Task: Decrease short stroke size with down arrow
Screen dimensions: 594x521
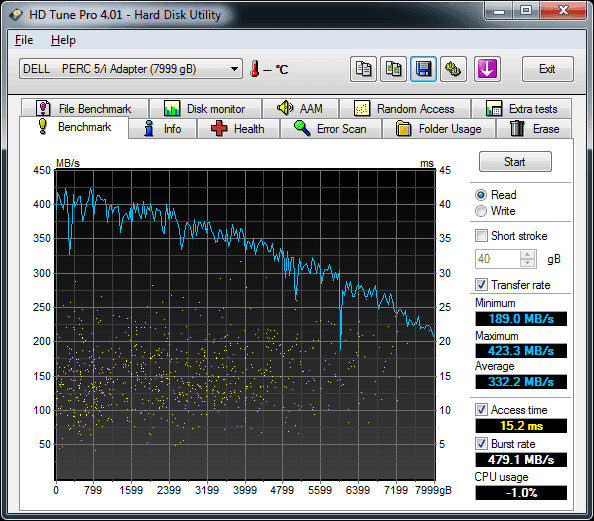Action: [x=528, y=263]
